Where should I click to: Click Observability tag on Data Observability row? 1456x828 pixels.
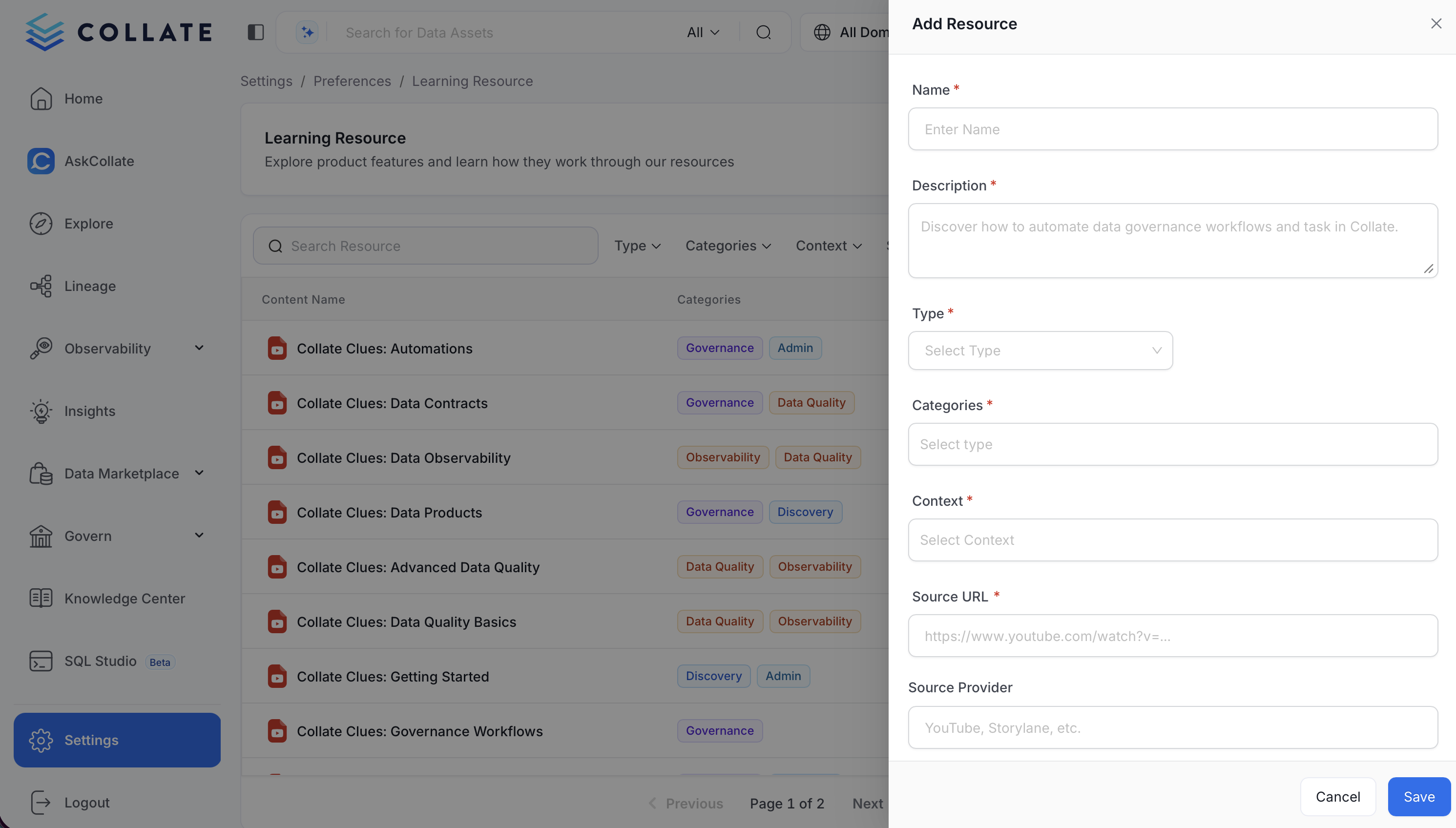coord(723,457)
